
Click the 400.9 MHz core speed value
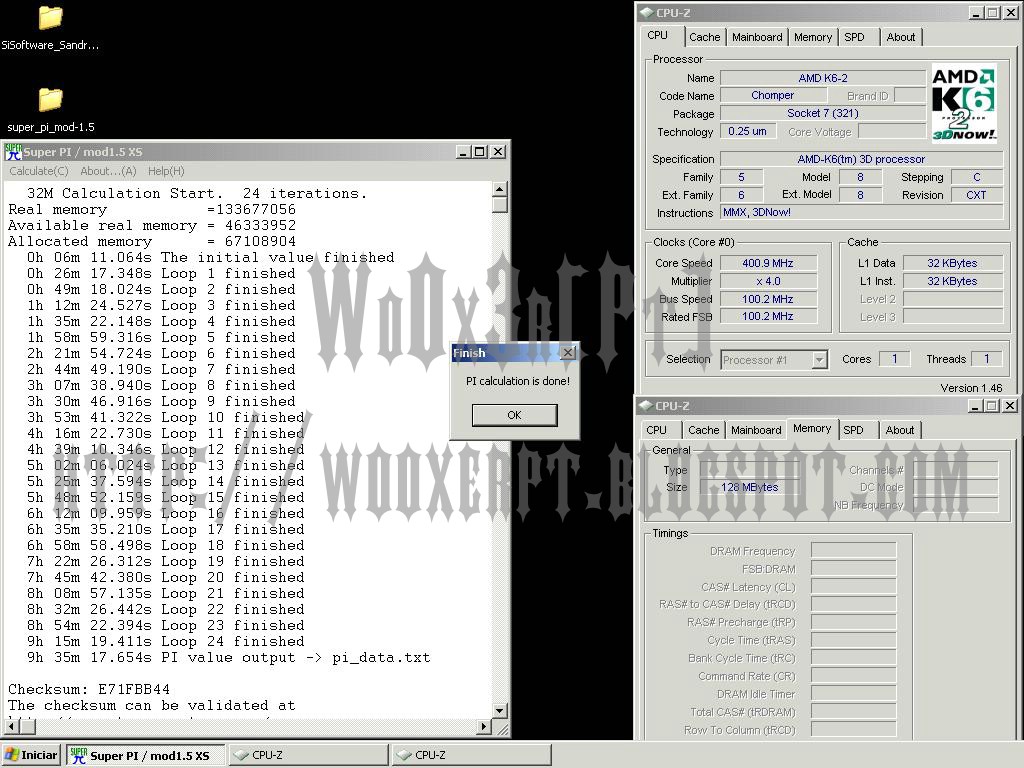pyautogui.click(x=768, y=263)
